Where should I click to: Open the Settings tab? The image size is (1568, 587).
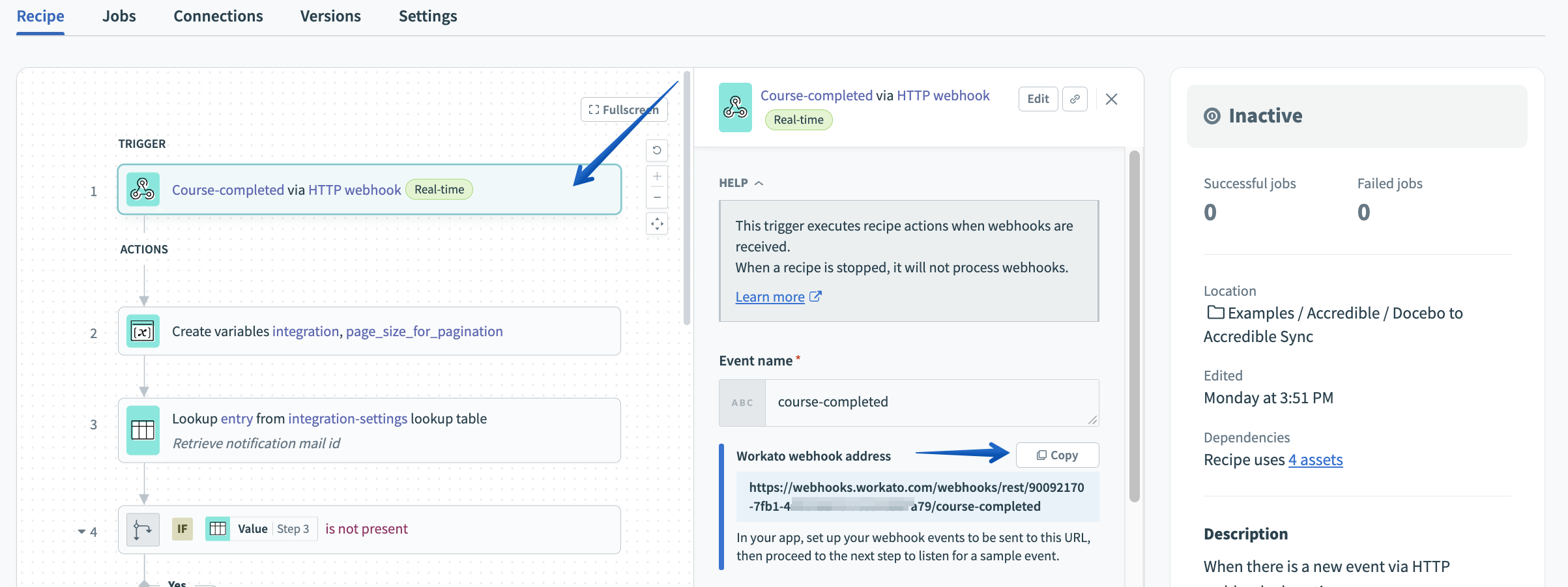428,16
